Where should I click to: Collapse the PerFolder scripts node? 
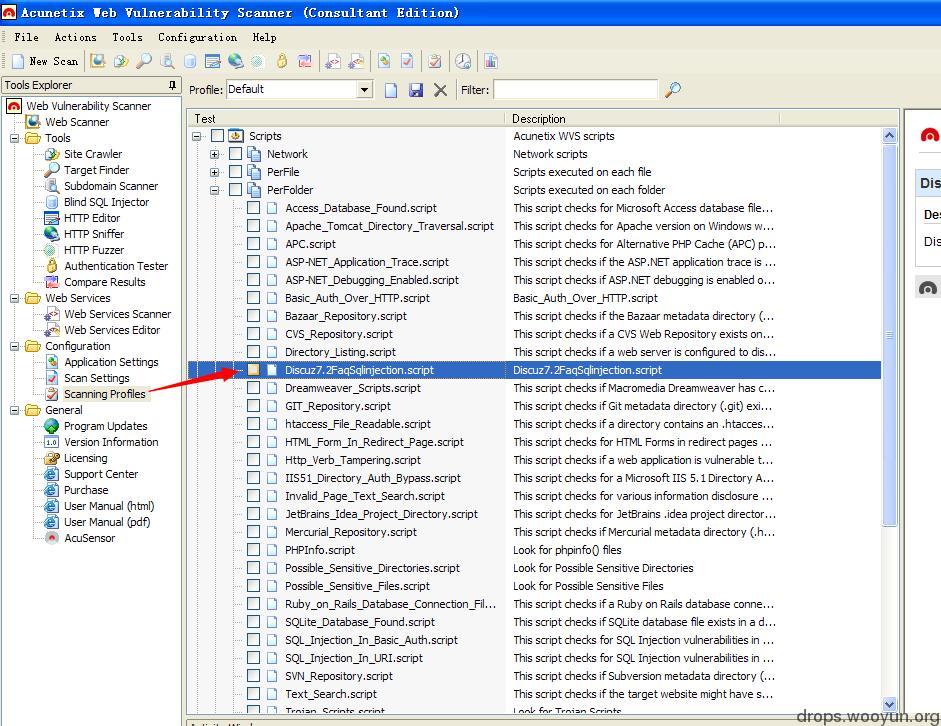214,190
